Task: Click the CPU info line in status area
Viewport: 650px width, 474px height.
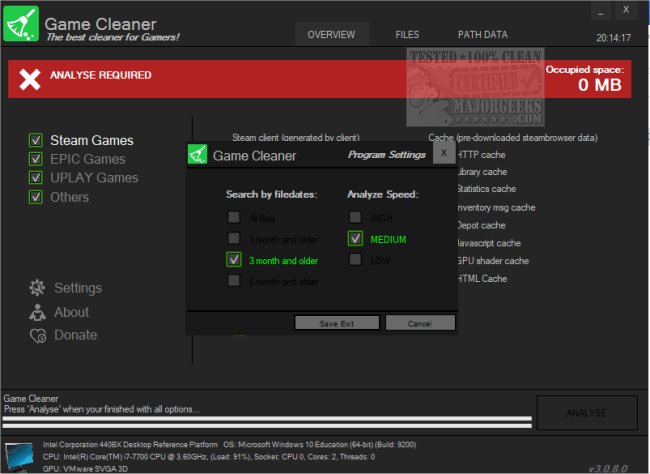Action: point(209,457)
